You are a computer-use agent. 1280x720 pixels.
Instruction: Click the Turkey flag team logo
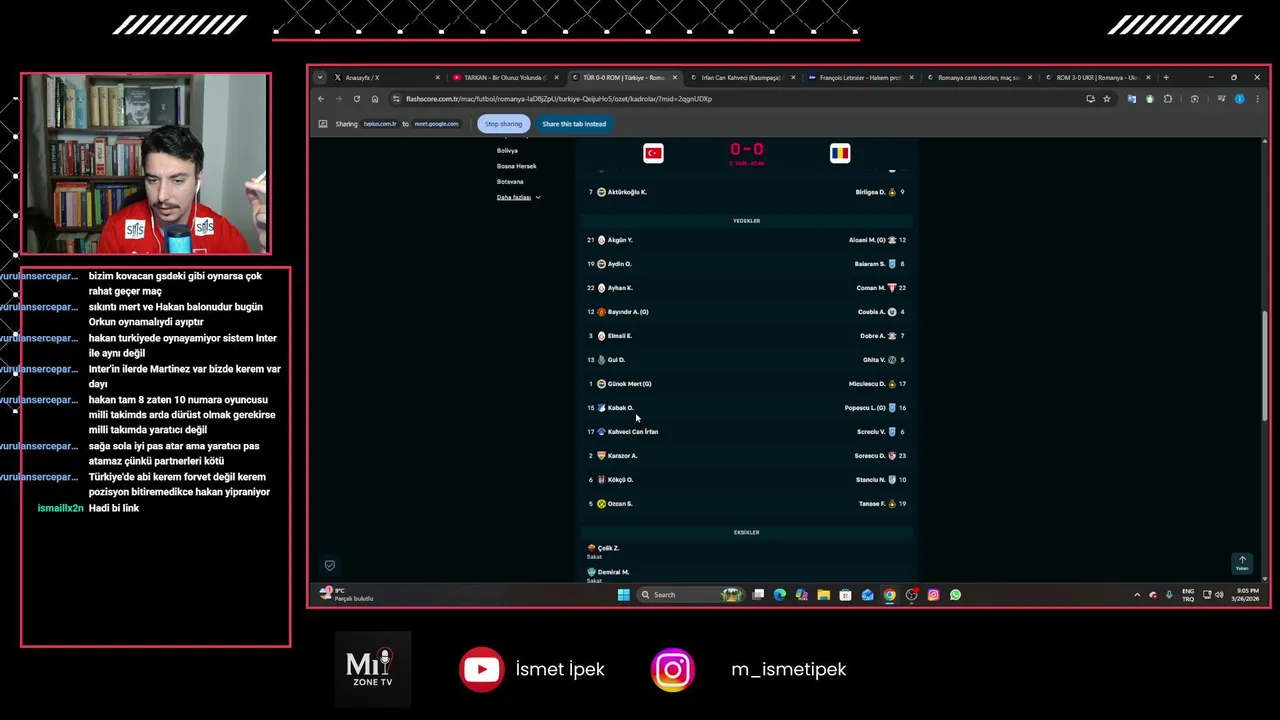[653, 153]
